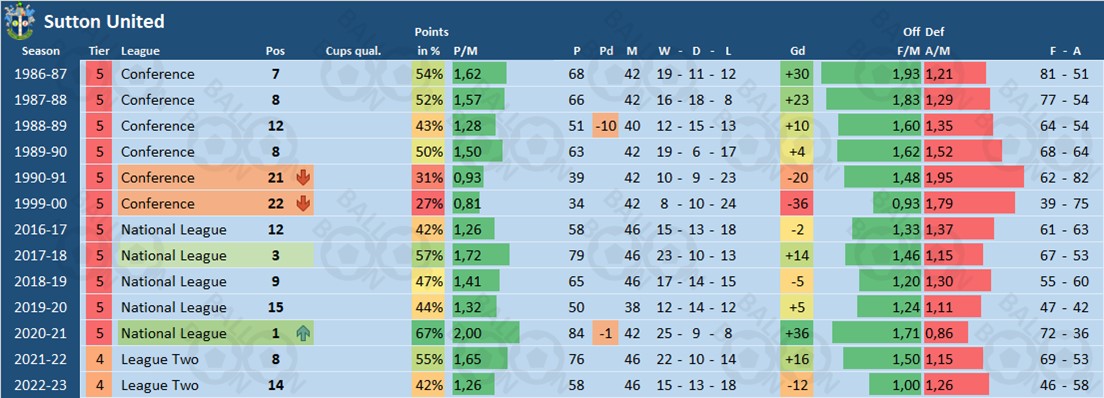Select the Gd column header

coord(798,51)
